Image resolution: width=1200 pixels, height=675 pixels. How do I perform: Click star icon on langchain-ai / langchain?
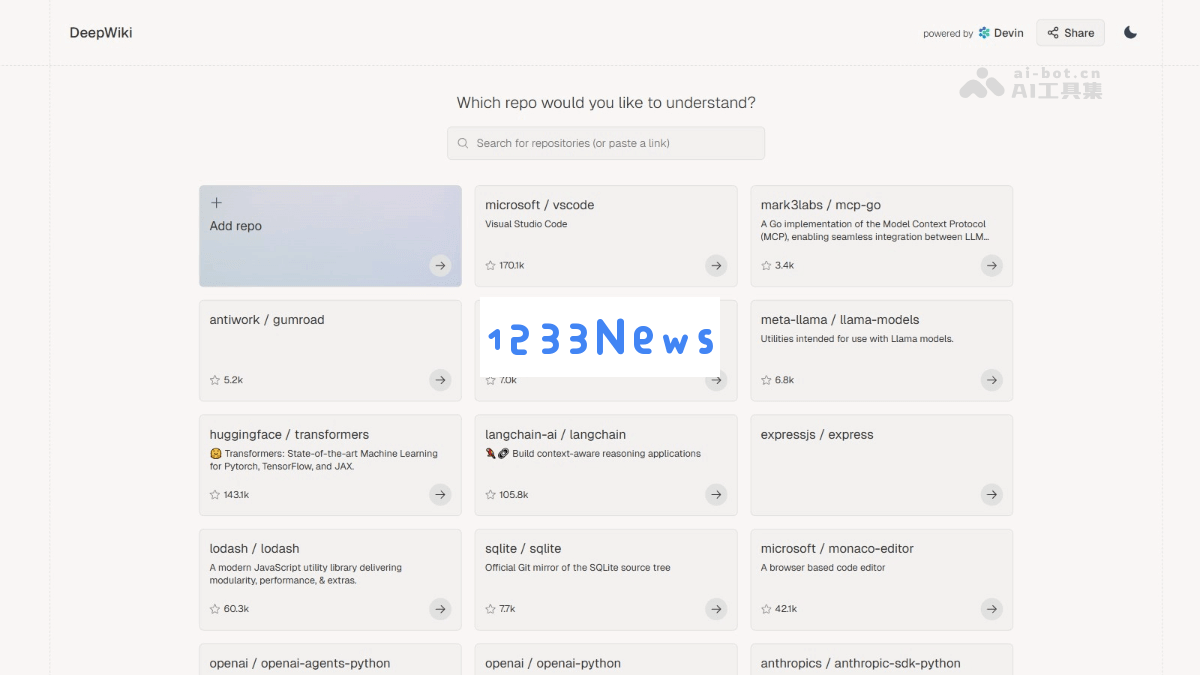coord(490,495)
